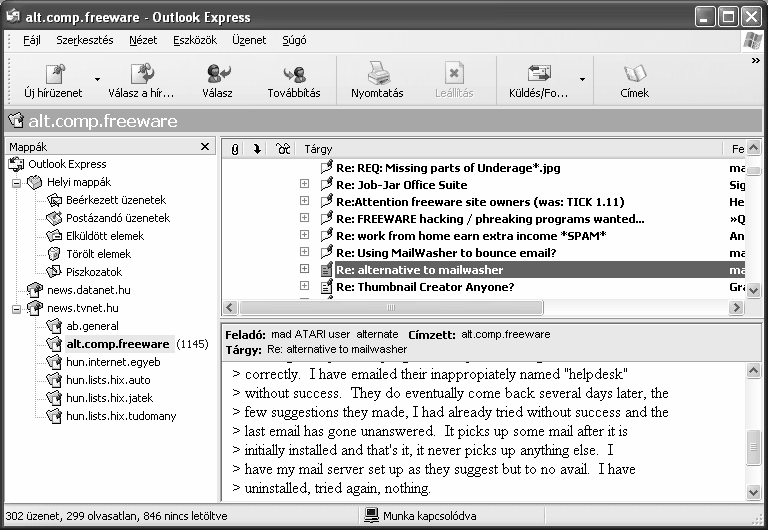This screenshot has width=768, height=530.
Task: Open the Szerkesztés menu
Action: pyautogui.click(x=85, y=40)
